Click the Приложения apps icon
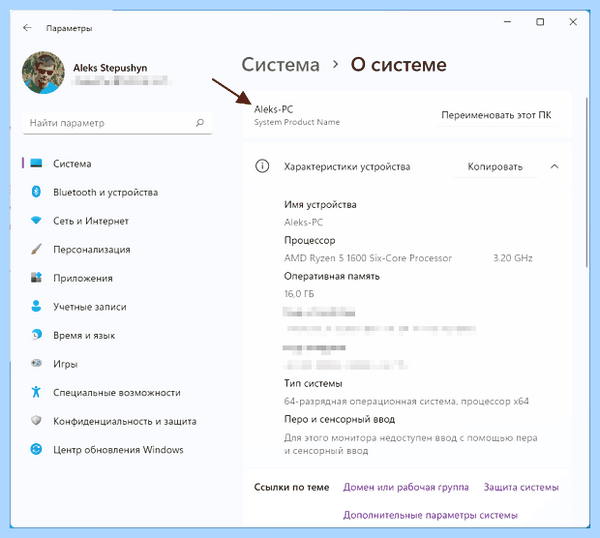The image size is (600, 538). coord(36,277)
